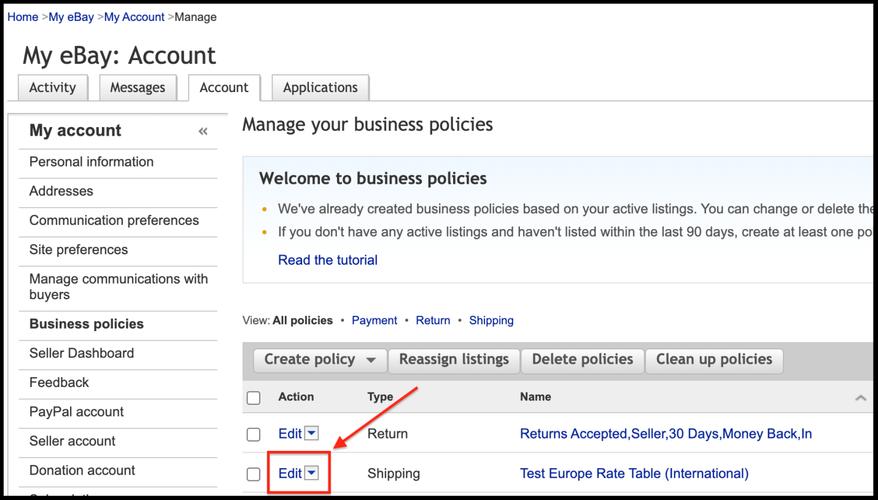
Task: Check the Return policy row checkbox
Action: point(254,434)
